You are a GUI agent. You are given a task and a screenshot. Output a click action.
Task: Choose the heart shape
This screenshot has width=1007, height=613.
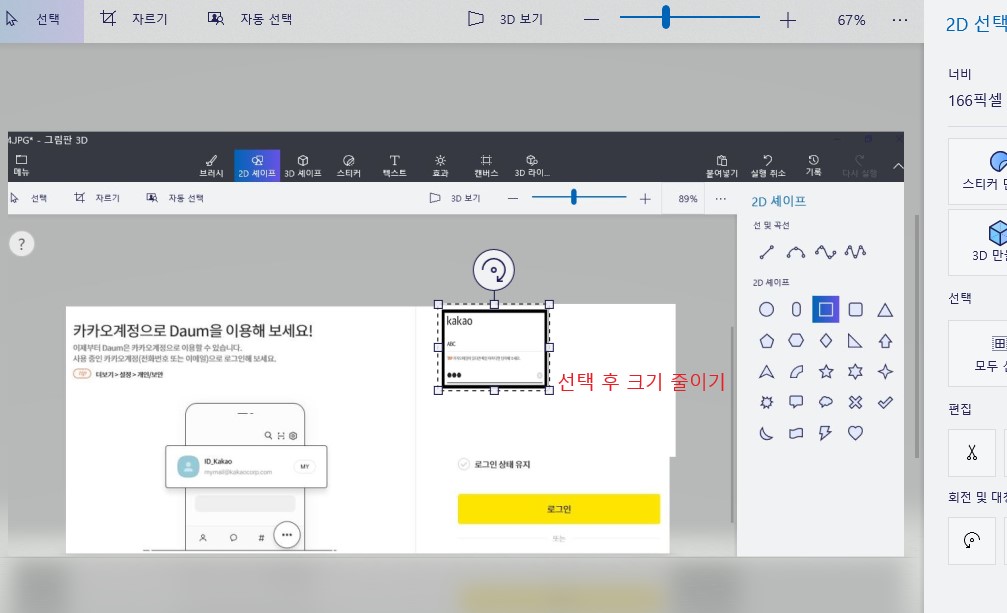(x=855, y=433)
